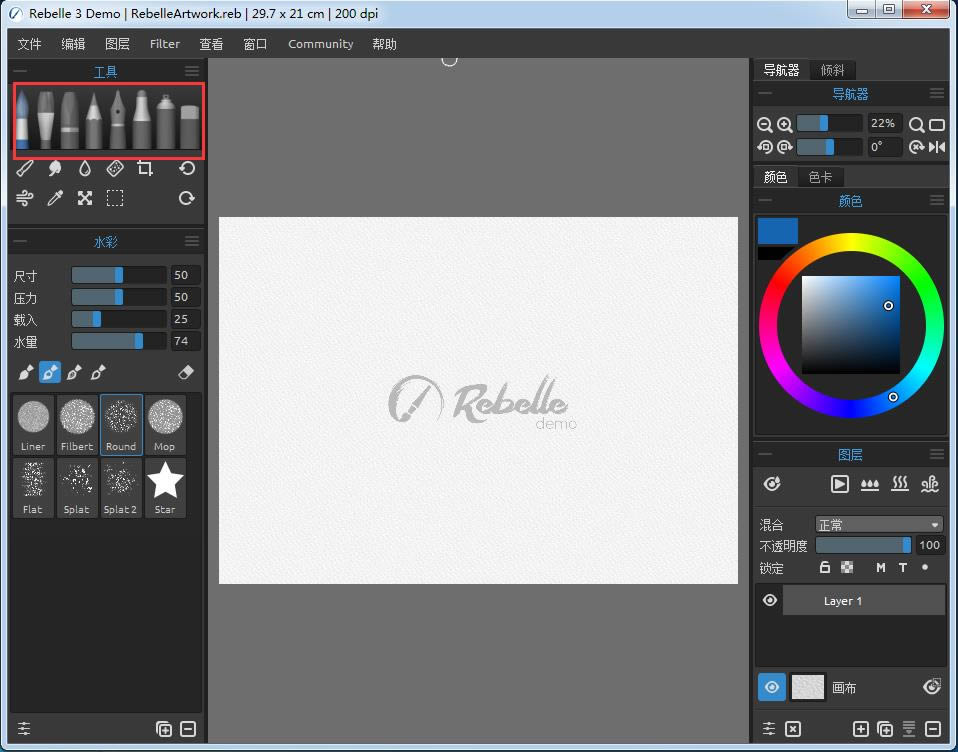Select the Smudge finger tool

click(55, 168)
